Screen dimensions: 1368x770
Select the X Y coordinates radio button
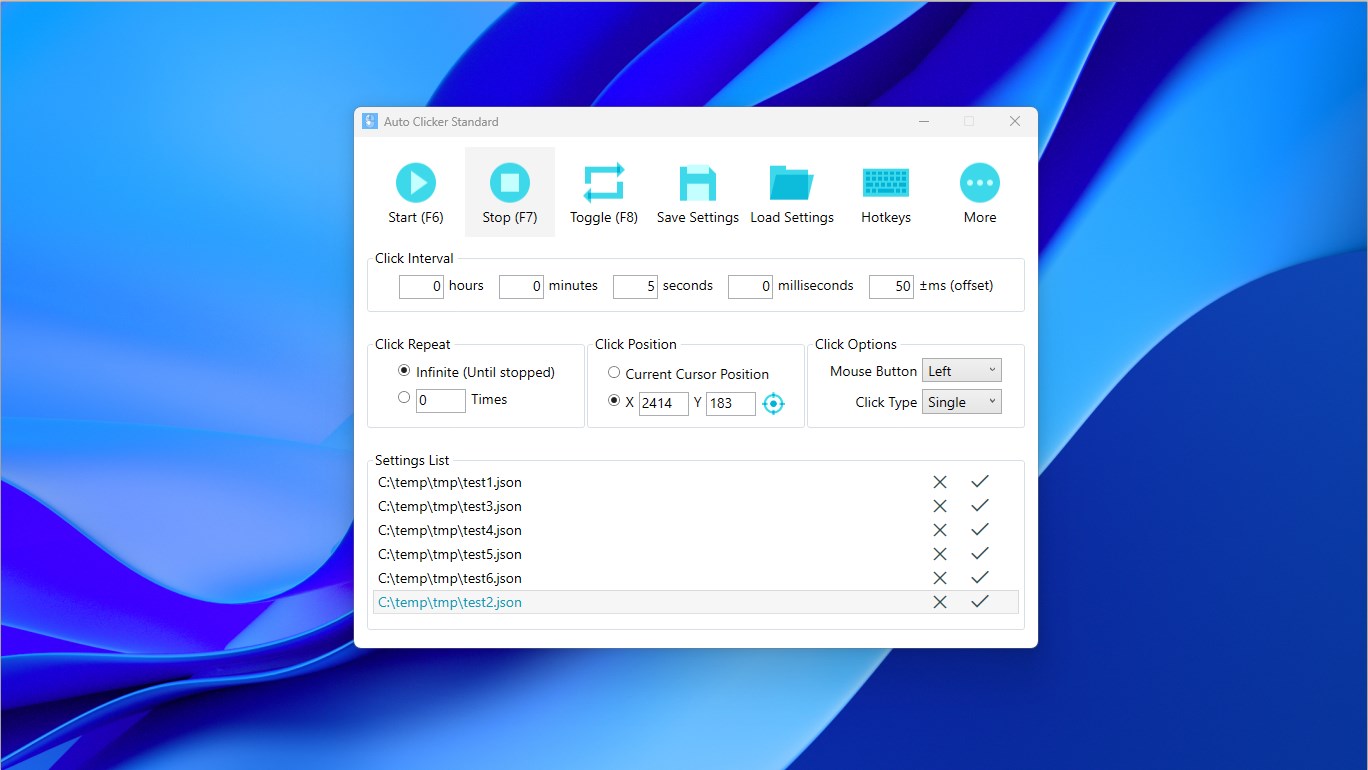(x=614, y=401)
